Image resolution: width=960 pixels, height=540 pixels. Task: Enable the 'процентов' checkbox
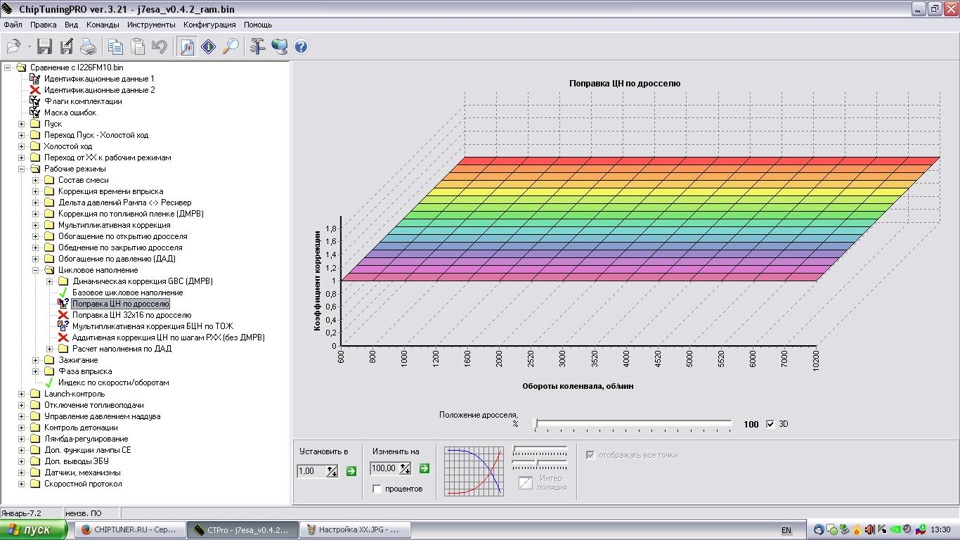tap(376, 489)
